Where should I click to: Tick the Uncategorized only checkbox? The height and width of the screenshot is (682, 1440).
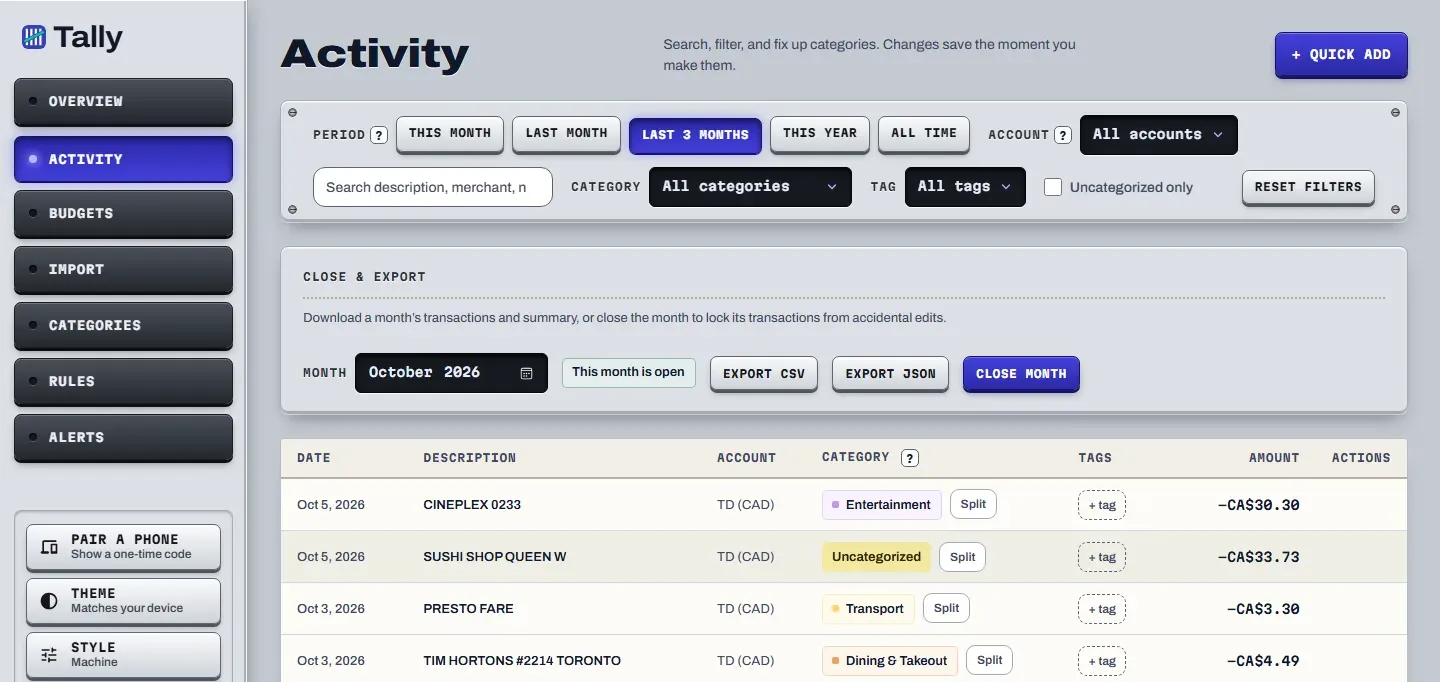1053,187
